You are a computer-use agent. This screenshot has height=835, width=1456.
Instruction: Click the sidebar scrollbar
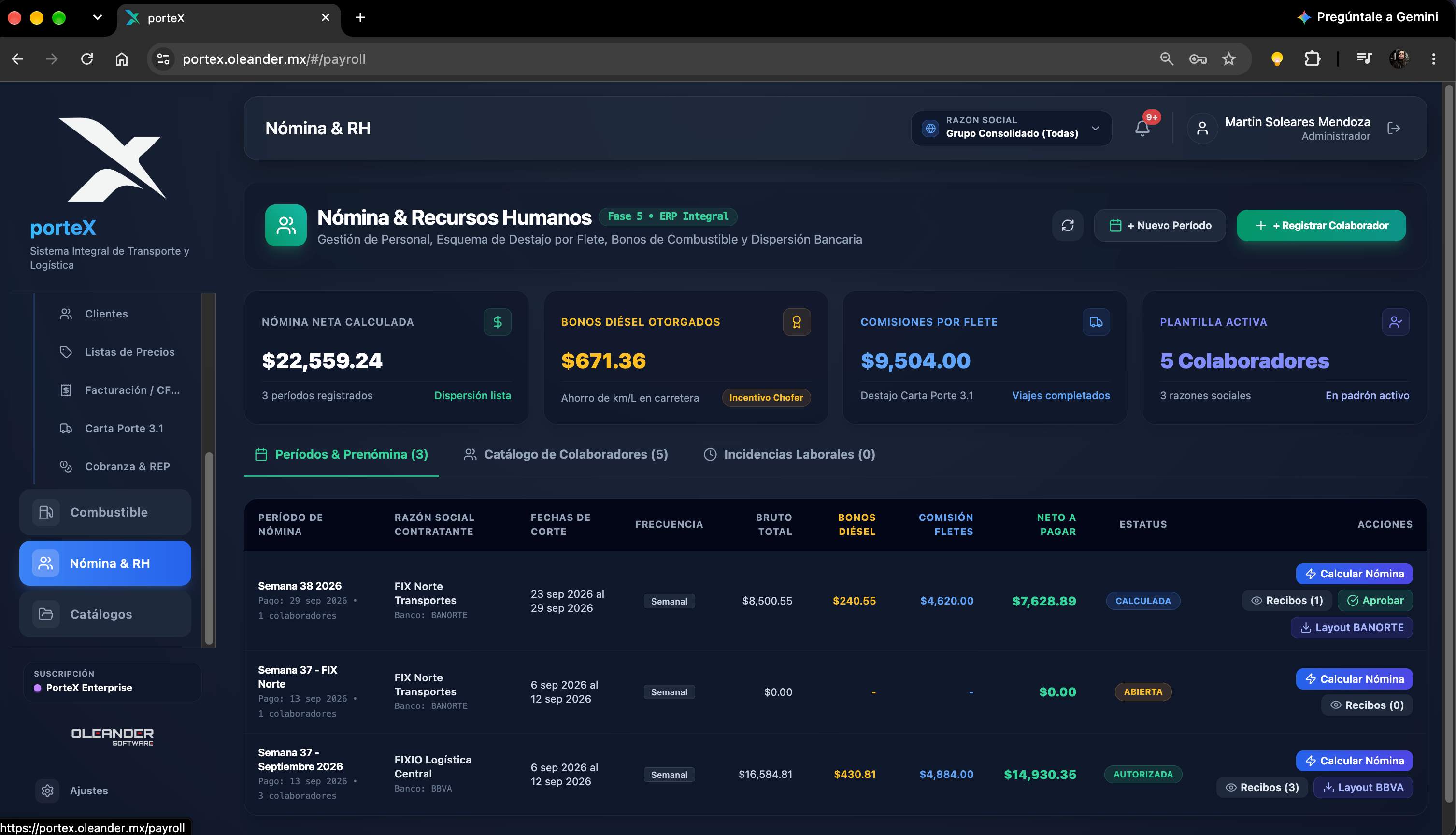(209, 547)
